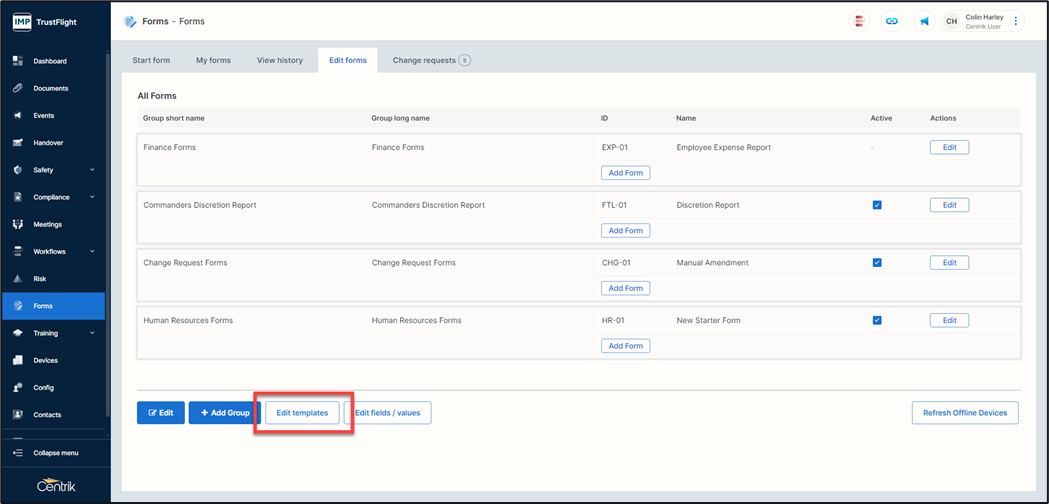The image size is (1049, 504).
Task: Switch to the Start form tab
Action: (151, 60)
